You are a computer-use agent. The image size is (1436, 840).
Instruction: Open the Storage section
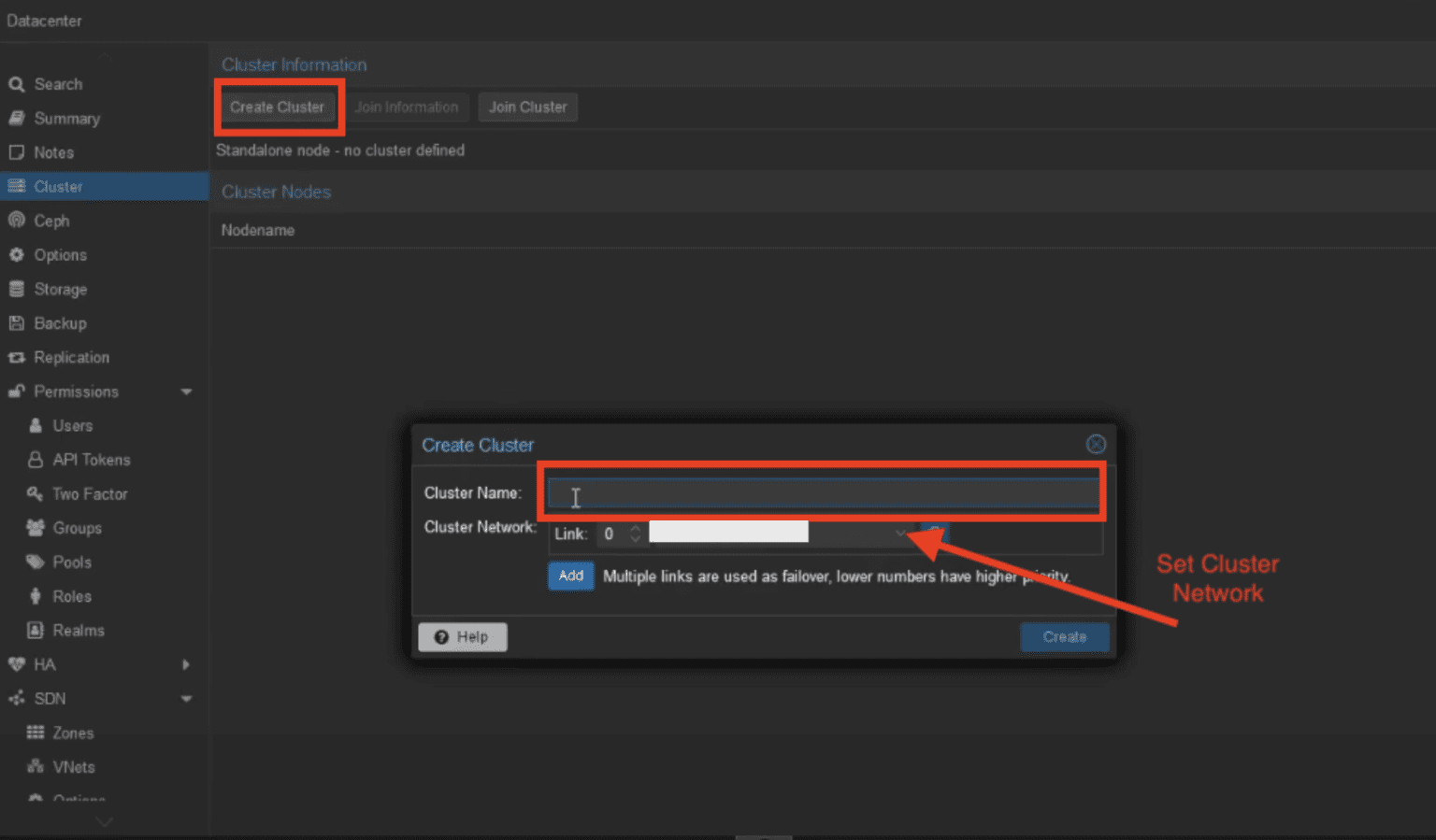[59, 289]
